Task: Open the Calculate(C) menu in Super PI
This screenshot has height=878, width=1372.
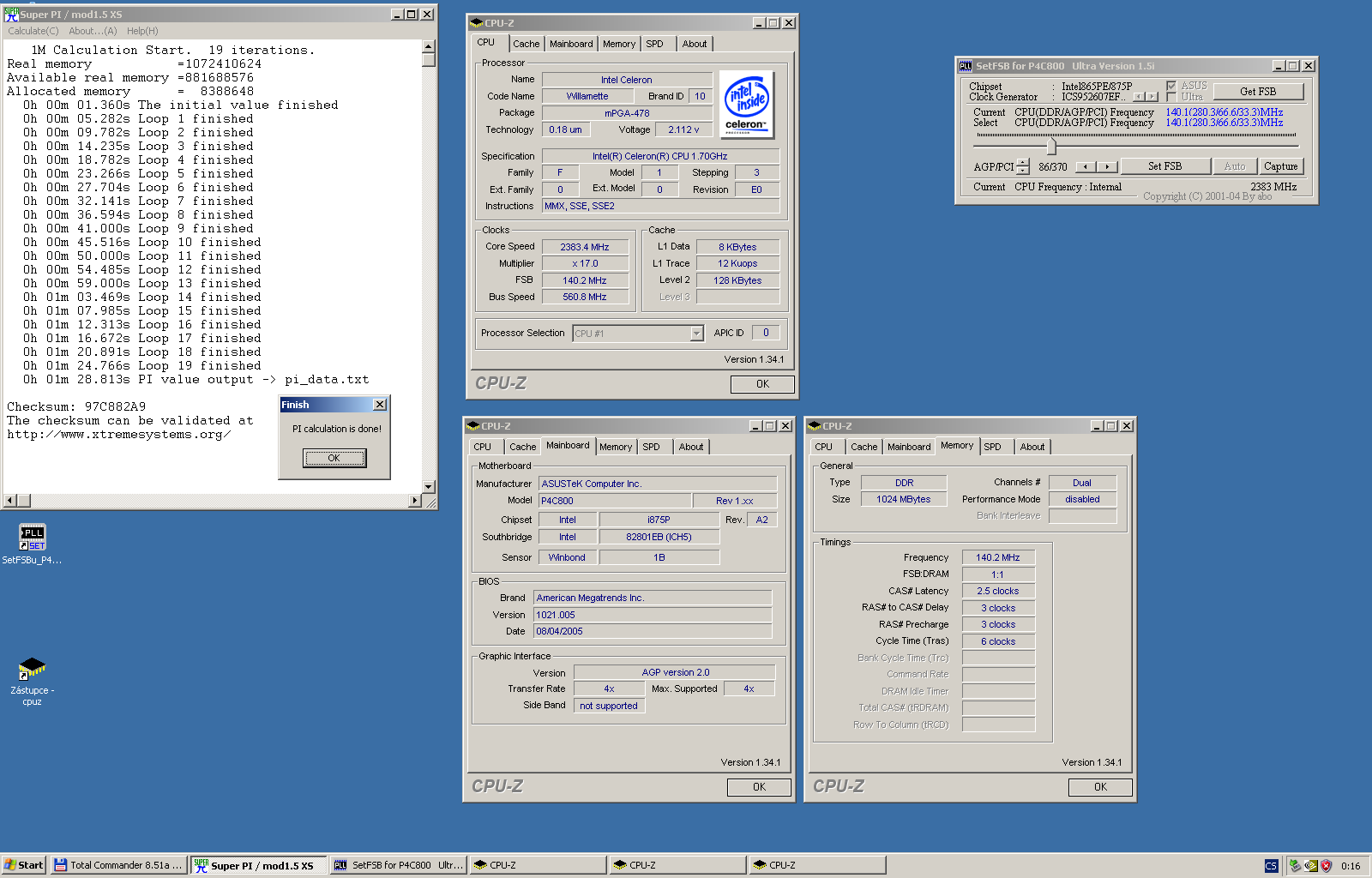Action: point(33,31)
